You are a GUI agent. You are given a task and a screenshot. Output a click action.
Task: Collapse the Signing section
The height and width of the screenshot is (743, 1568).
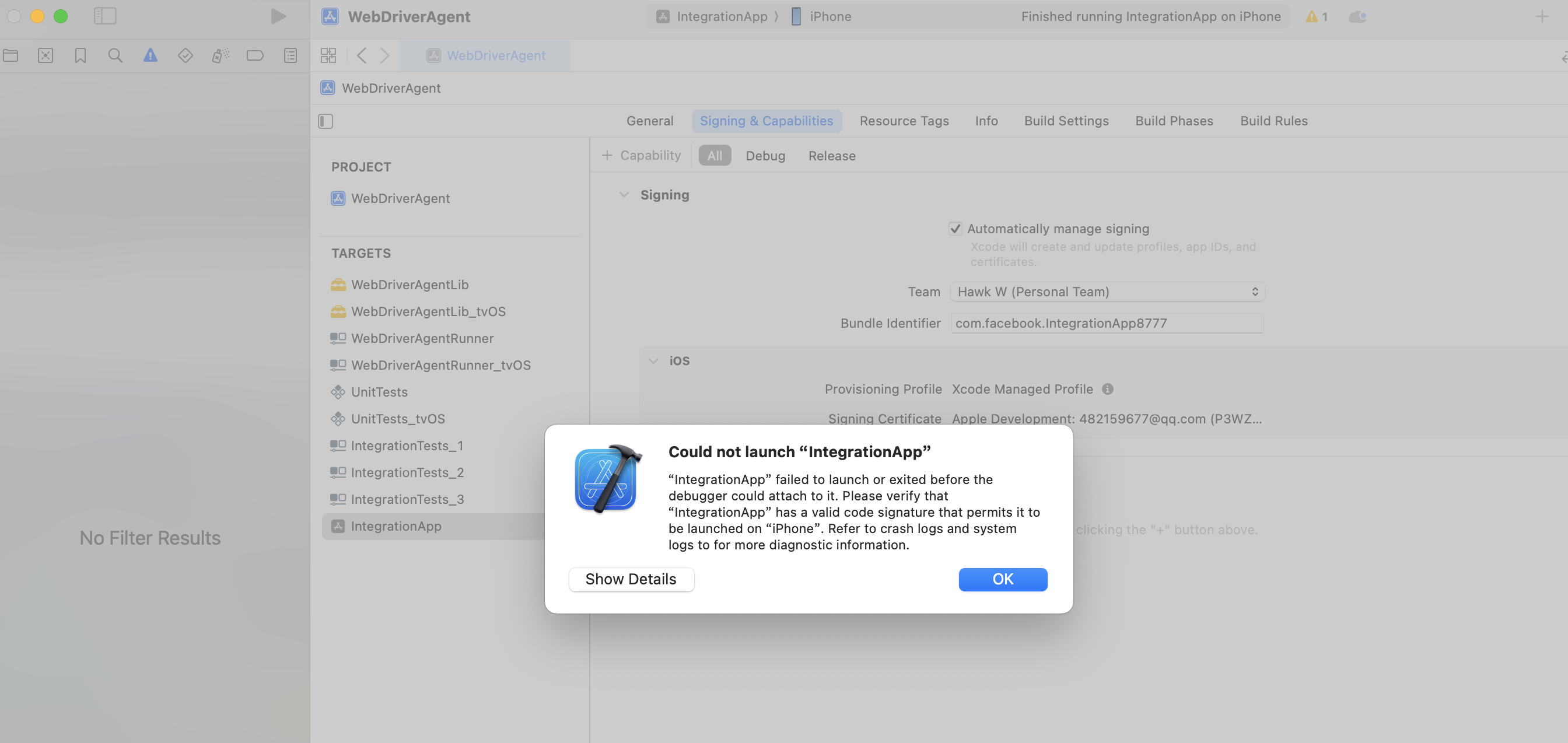tap(624, 195)
